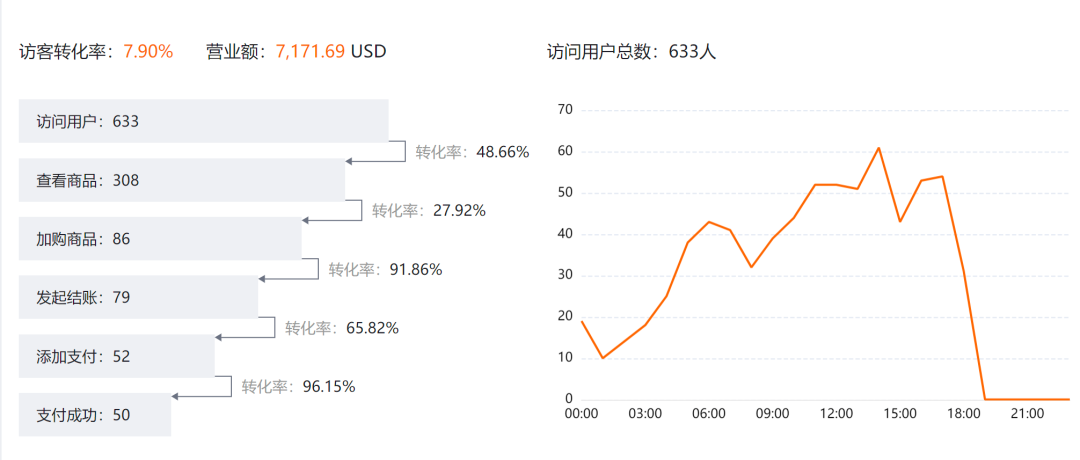Select the 访问用户: 633 funnel bar
1080x460 pixels.
pyautogui.click(x=203, y=121)
